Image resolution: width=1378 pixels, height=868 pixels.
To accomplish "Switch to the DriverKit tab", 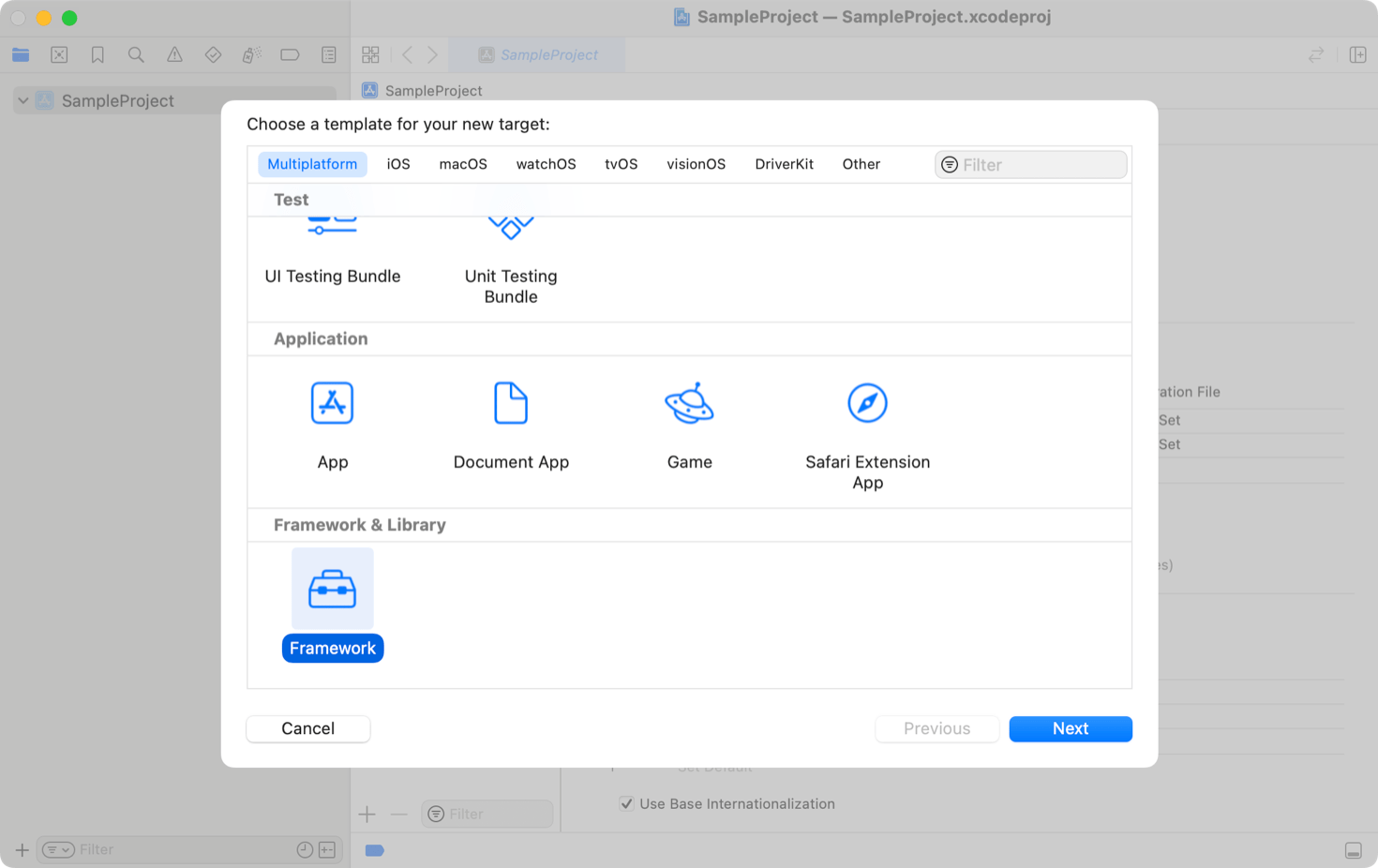I will pos(784,164).
